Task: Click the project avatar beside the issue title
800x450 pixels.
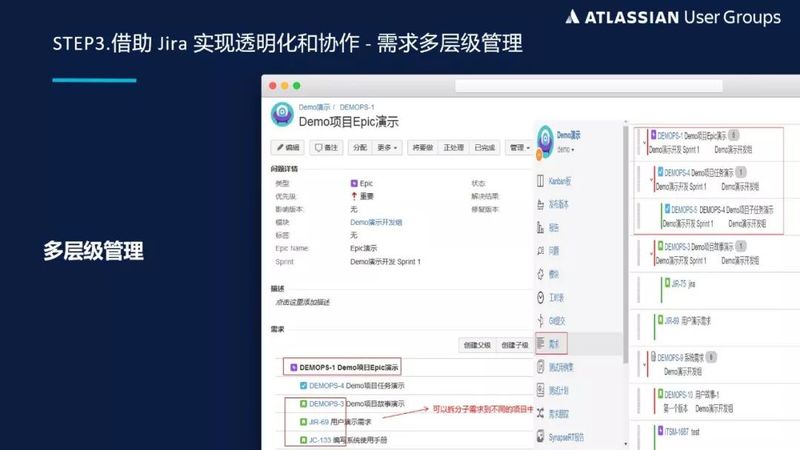Action: tap(282, 114)
